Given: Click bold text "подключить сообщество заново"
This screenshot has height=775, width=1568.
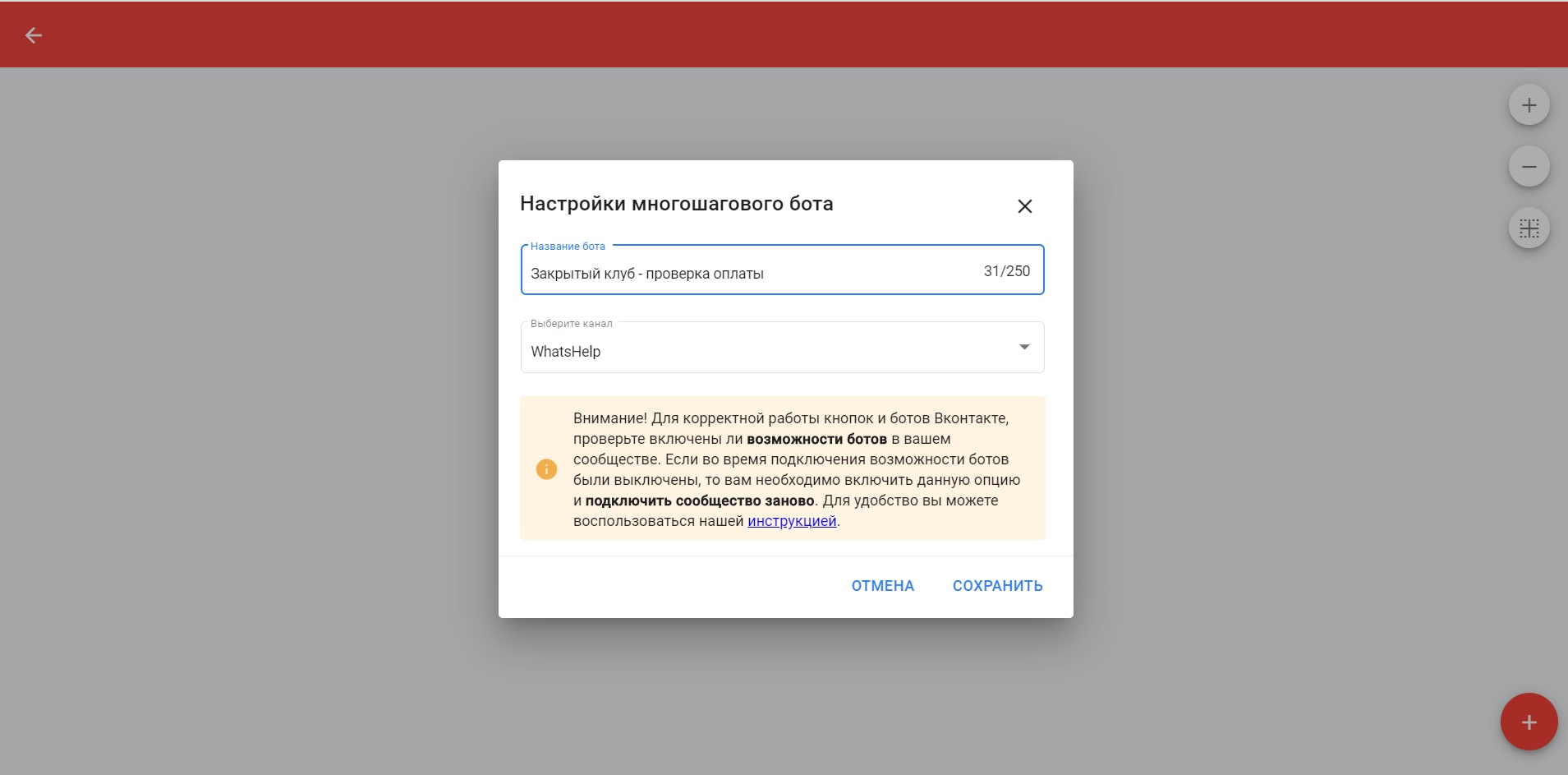Looking at the screenshot, I should [699, 501].
